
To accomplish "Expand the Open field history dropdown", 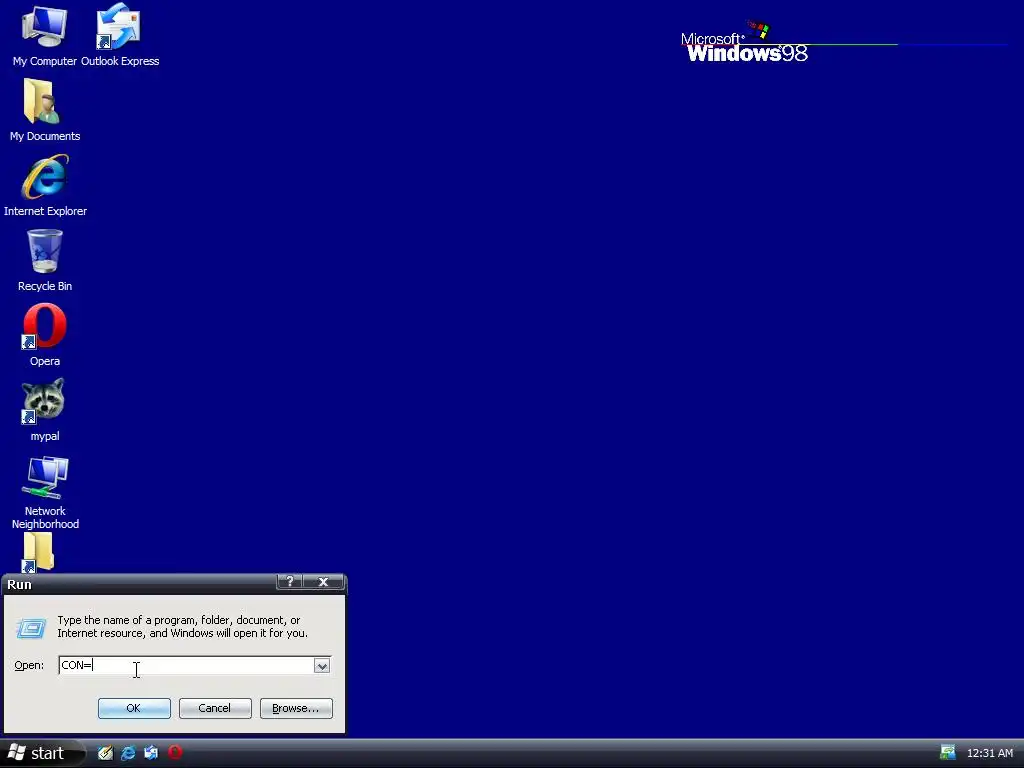I will (x=321, y=665).
